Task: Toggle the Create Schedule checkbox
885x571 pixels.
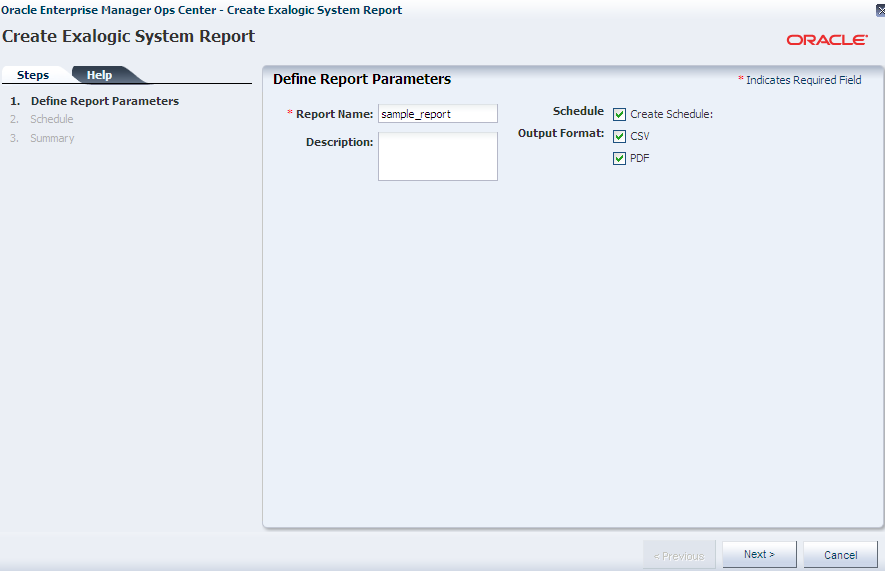Action: pyautogui.click(x=619, y=115)
